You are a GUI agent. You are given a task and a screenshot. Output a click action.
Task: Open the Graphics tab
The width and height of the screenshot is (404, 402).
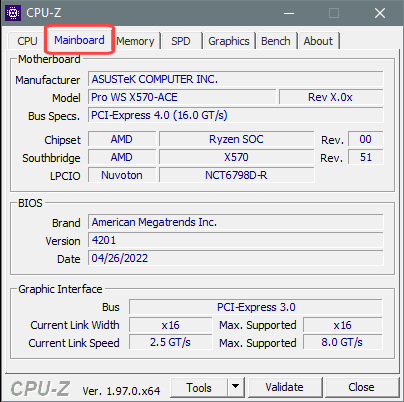[x=229, y=41]
